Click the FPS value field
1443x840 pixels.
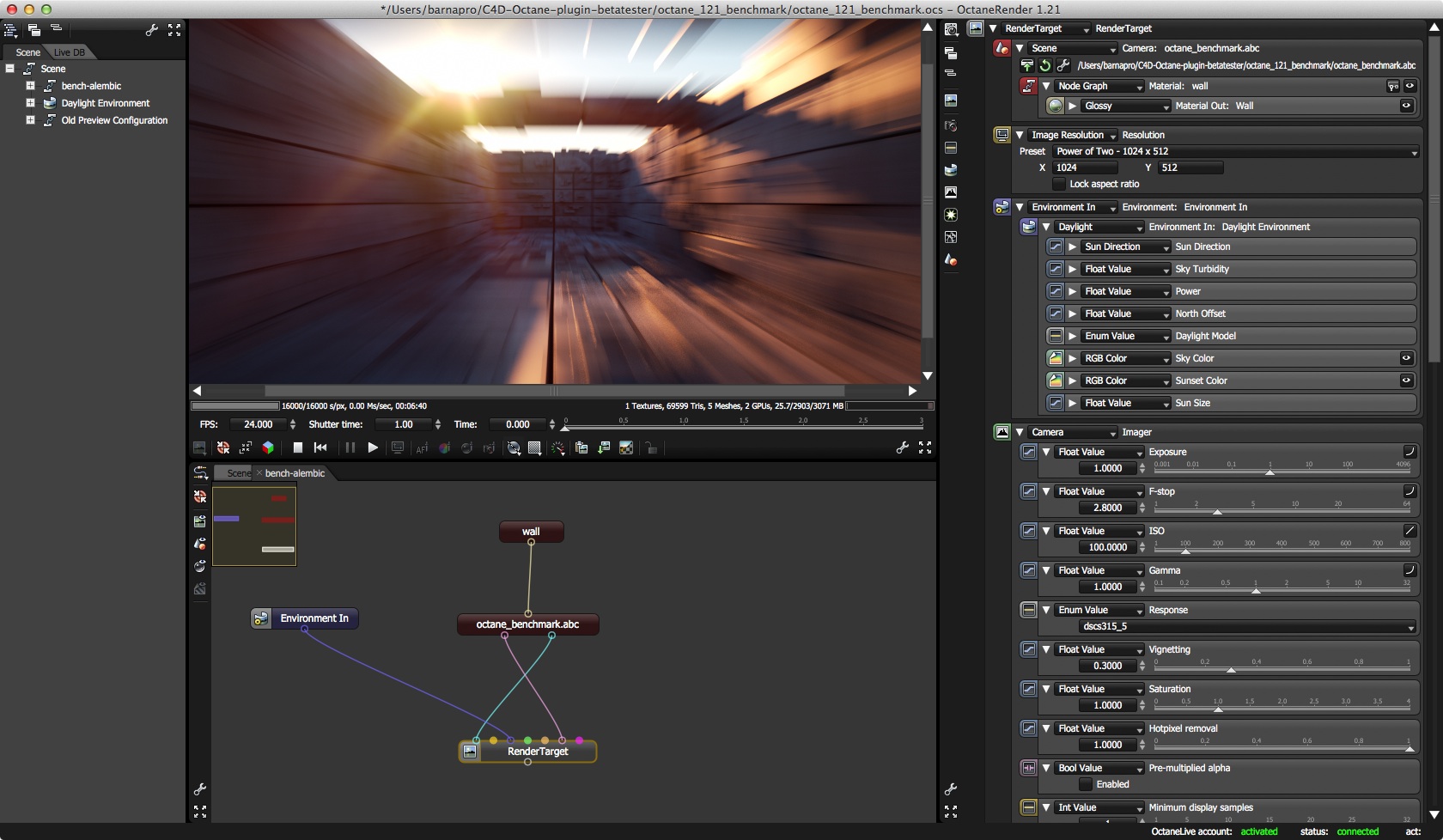pyautogui.click(x=258, y=424)
